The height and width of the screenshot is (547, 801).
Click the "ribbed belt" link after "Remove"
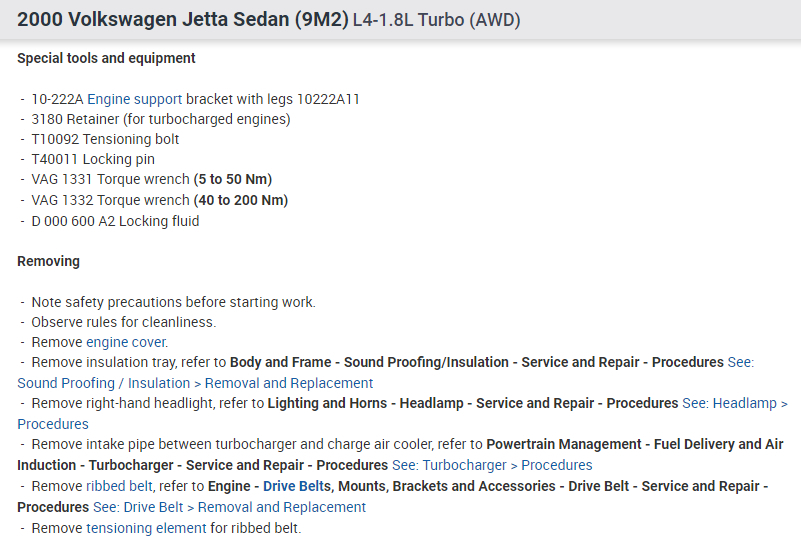pos(119,486)
